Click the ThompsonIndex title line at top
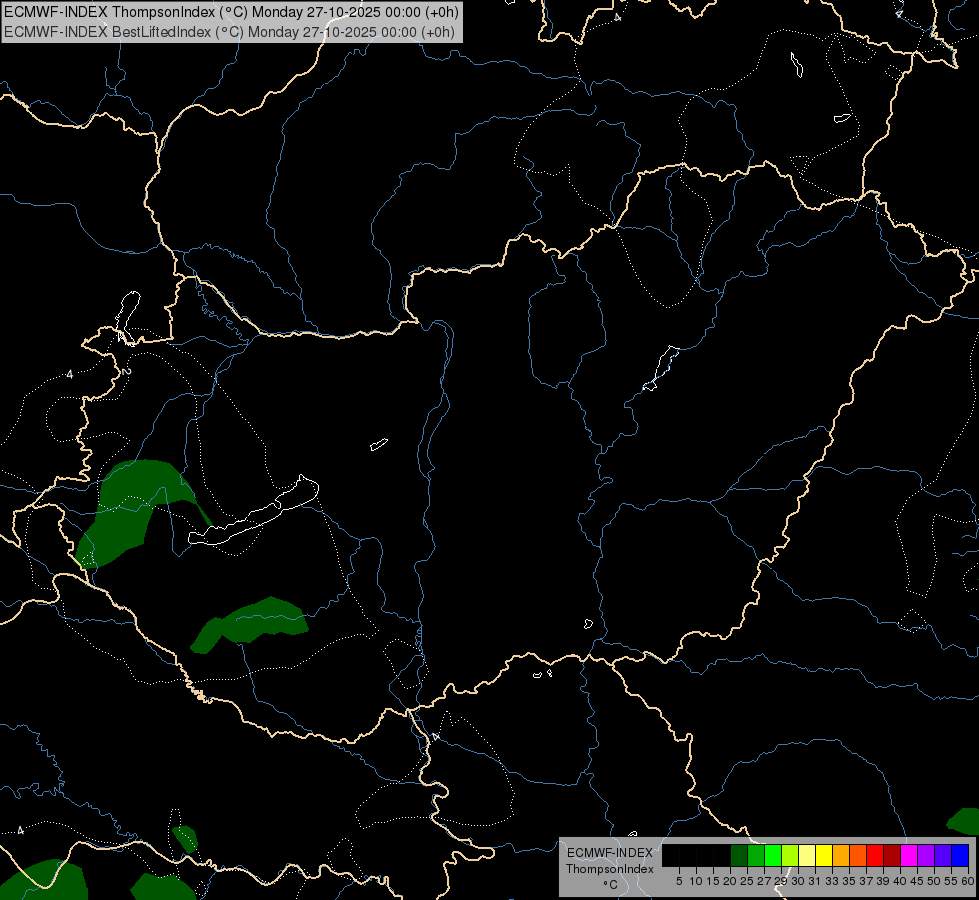The width and height of the screenshot is (979, 900). click(x=231, y=11)
